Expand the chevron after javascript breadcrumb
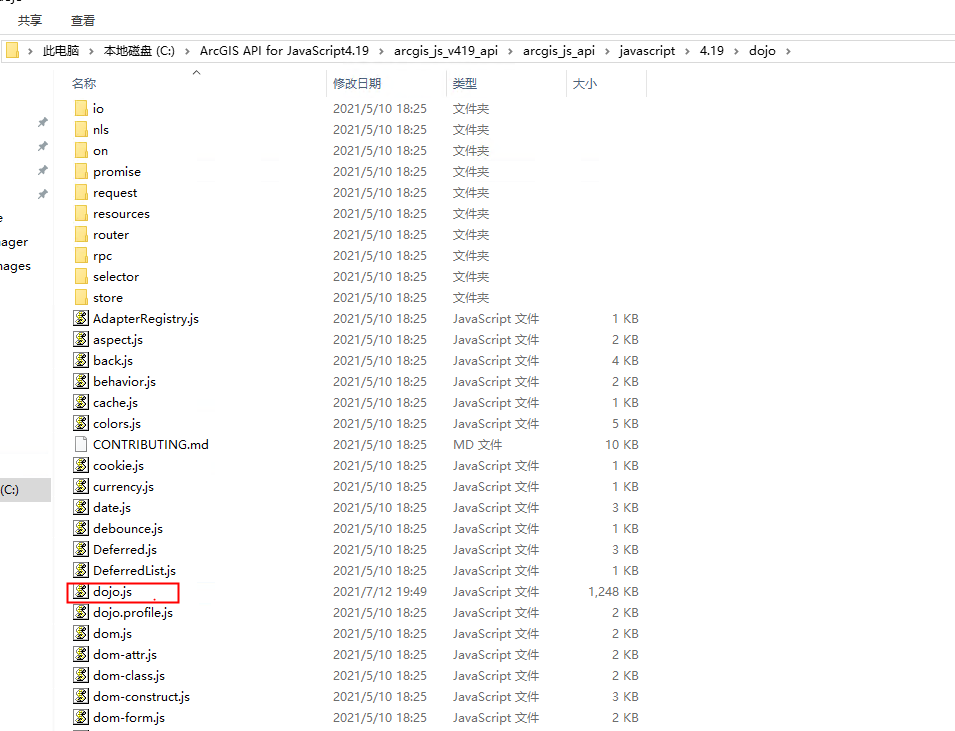Viewport: 955px width, 731px height. pos(687,51)
